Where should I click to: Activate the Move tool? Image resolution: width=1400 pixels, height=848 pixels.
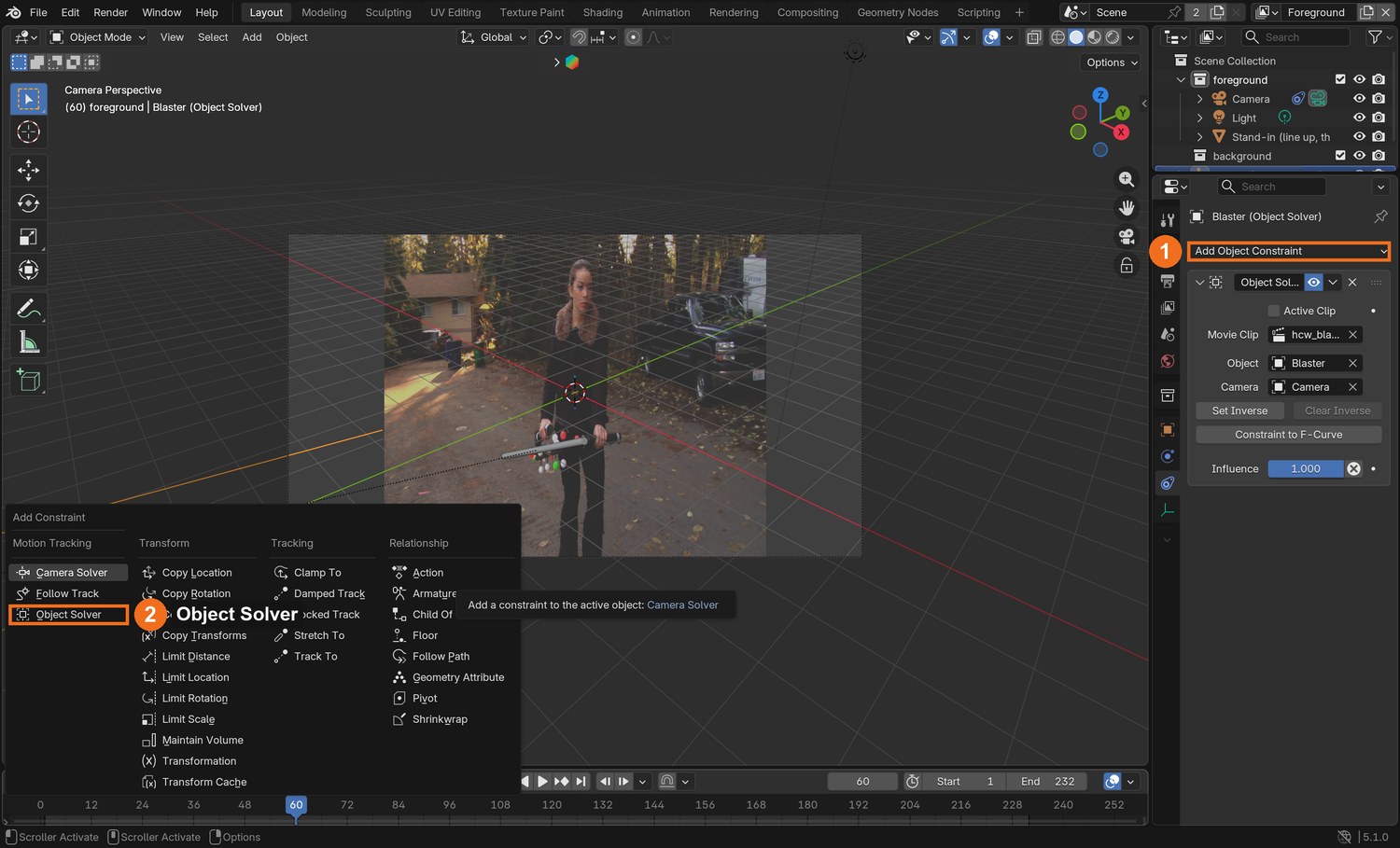click(28, 170)
